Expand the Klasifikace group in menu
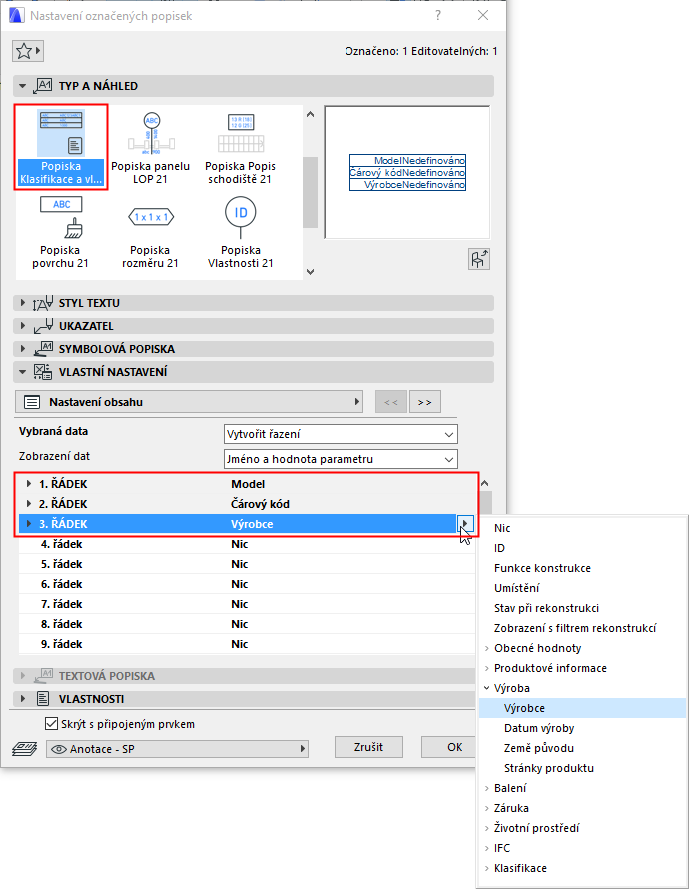Viewport: 689px width, 889px height. click(487, 868)
